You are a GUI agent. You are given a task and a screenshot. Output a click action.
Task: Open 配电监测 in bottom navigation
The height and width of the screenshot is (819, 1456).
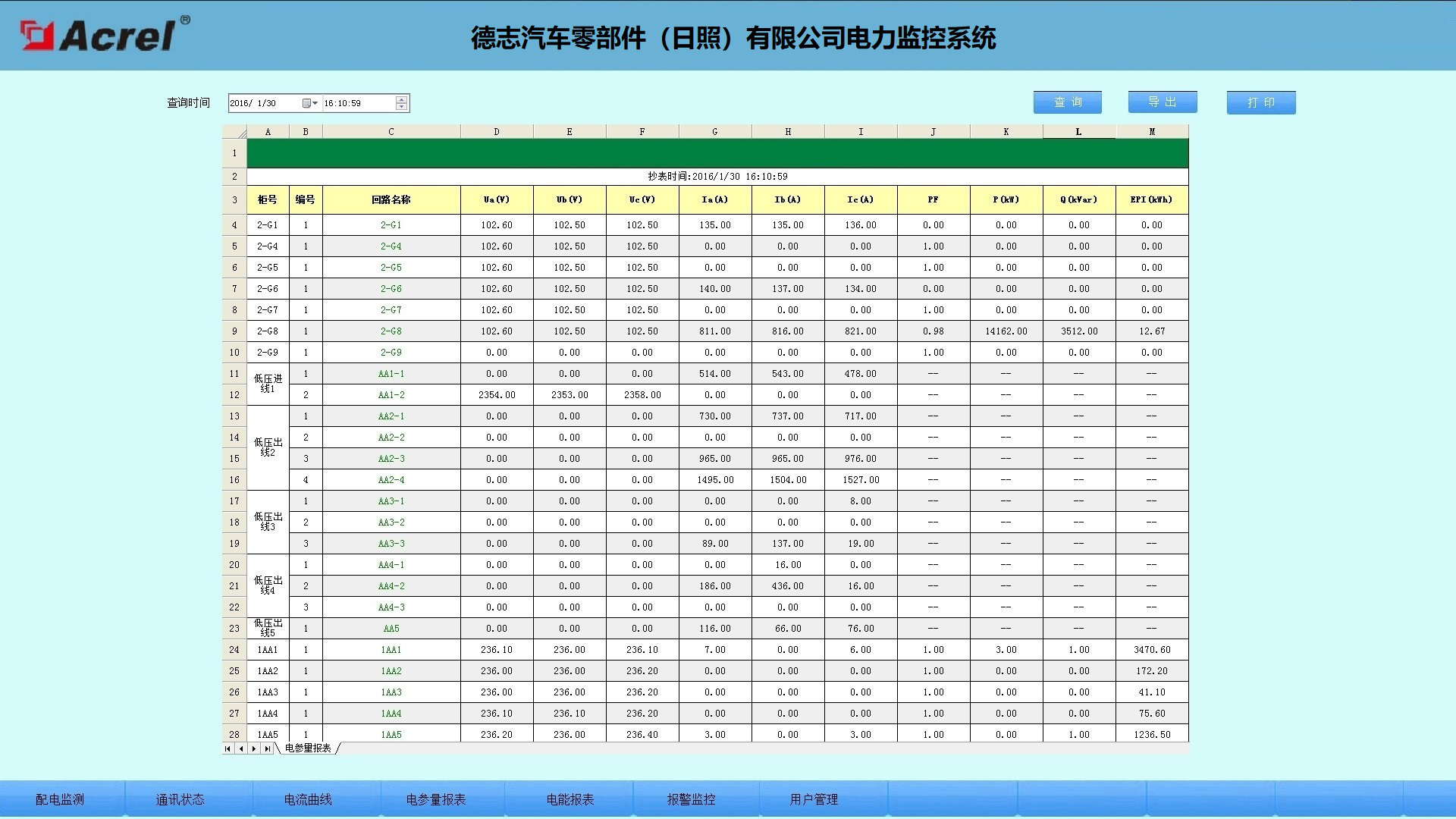(x=60, y=799)
